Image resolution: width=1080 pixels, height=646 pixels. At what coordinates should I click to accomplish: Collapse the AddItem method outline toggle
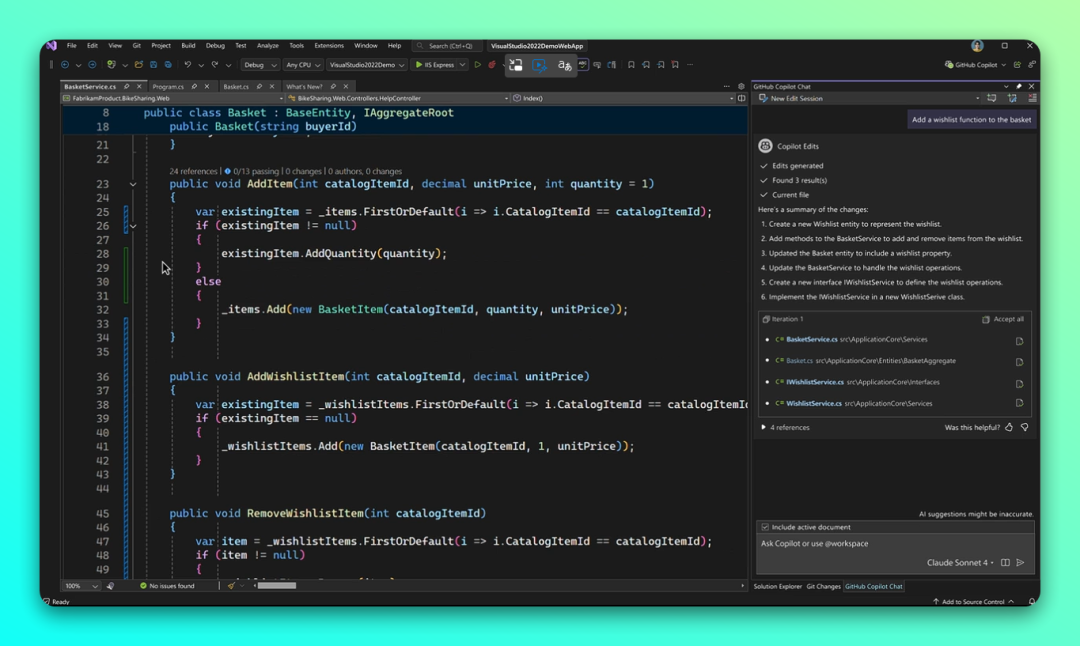pyautogui.click(x=133, y=184)
